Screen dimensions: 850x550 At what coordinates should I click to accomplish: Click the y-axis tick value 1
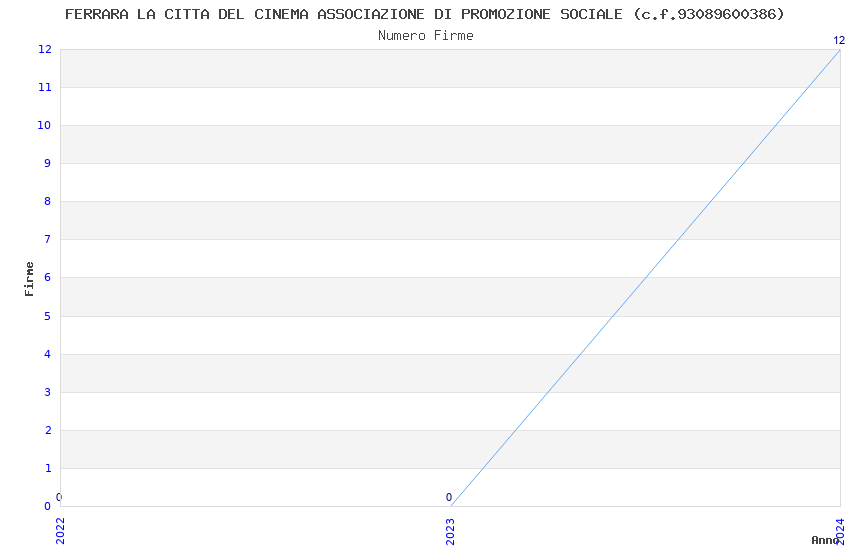[48, 468]
